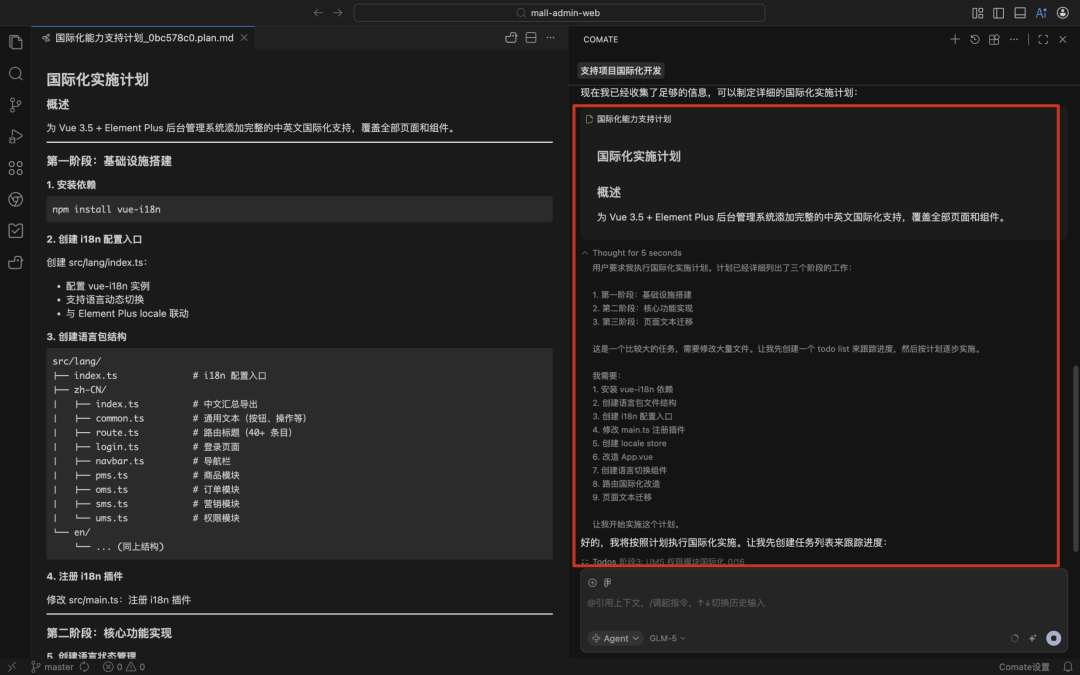
Task: Open the Source Control view
Action: pyautogui.click(x=15, y=105)
